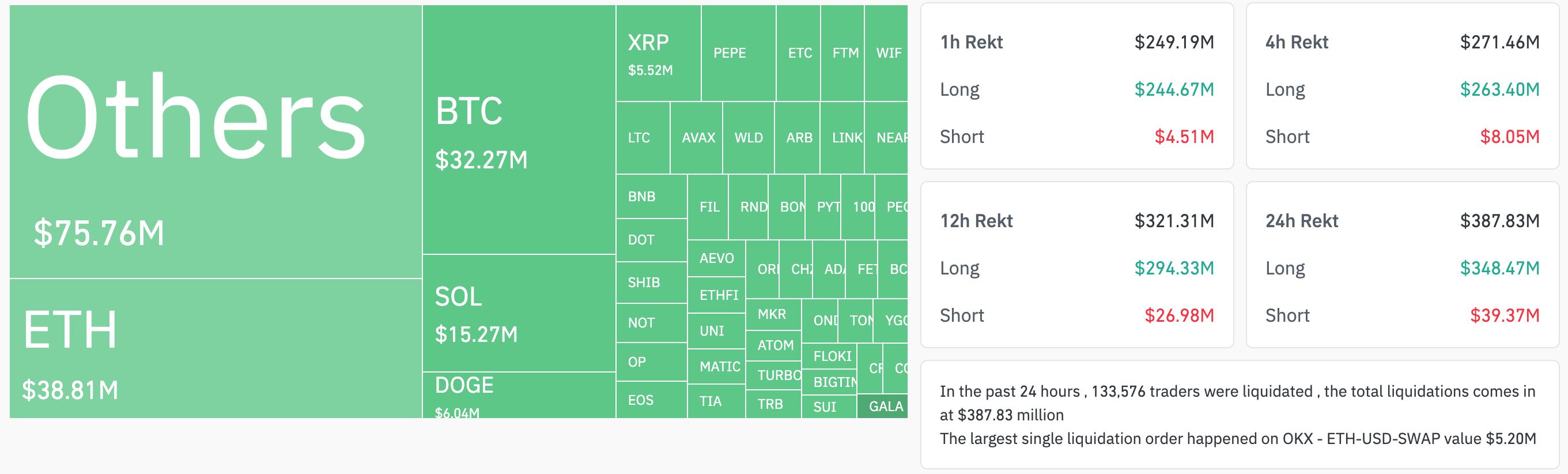Select the BNB tile

coord(651,196)
